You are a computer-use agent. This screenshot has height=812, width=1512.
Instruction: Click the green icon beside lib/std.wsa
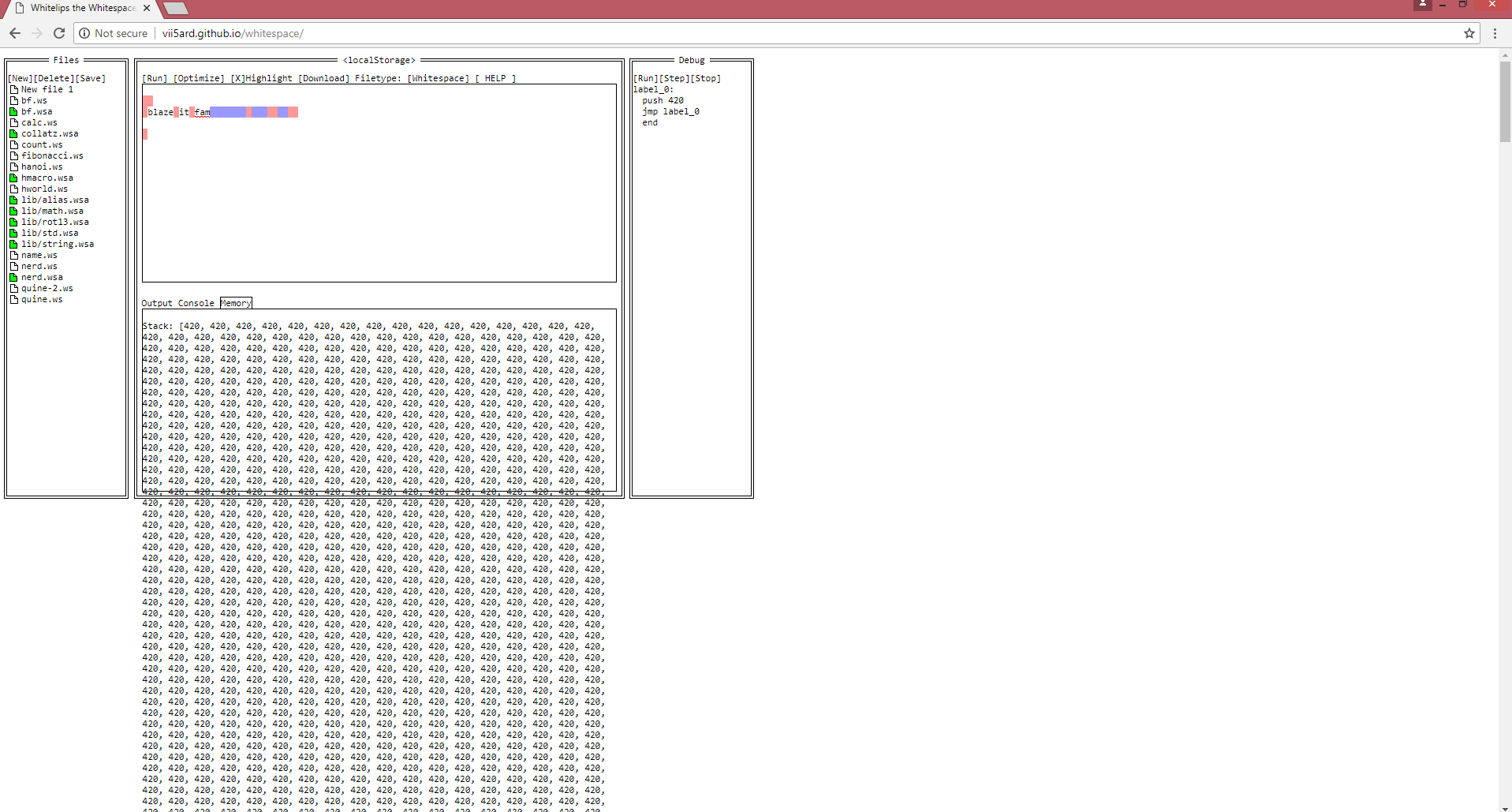[13, 233]
